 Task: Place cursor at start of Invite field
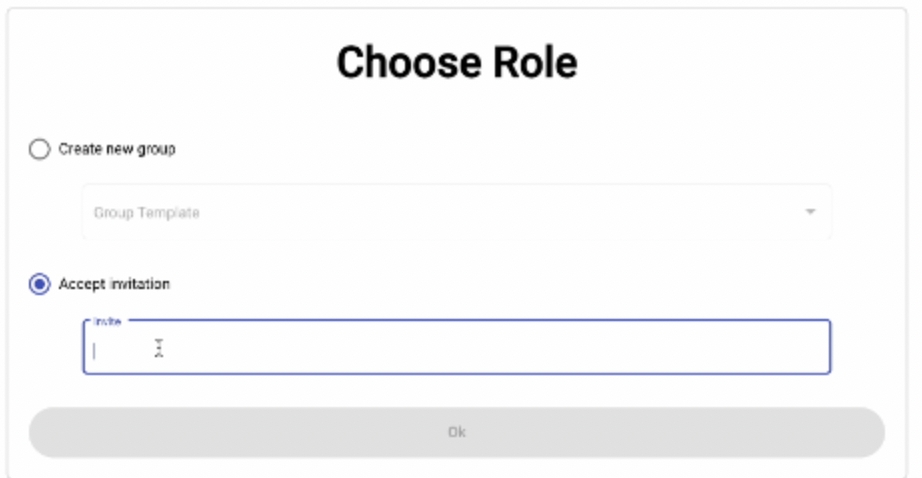pyautogui.click(x=97, y=349)
